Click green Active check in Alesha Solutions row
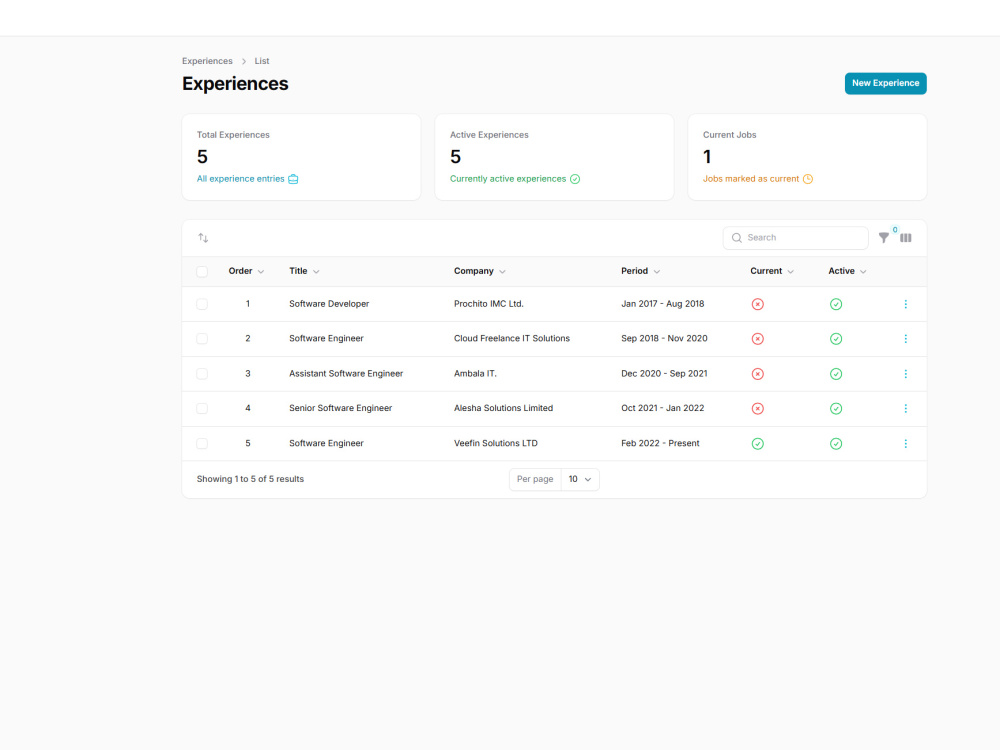This screenshot has height=750, width=1000. tap(836, 408)
